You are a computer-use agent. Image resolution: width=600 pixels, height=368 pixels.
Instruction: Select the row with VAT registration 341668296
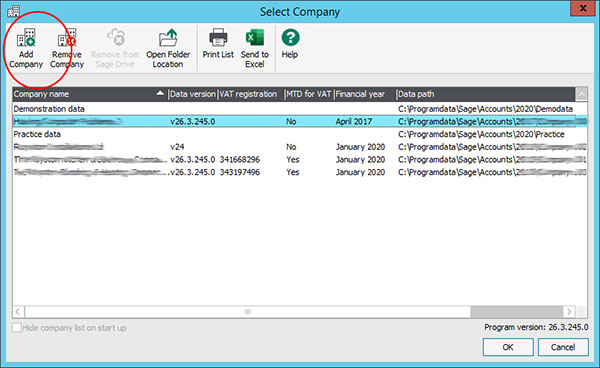click(x=300, y=160)
